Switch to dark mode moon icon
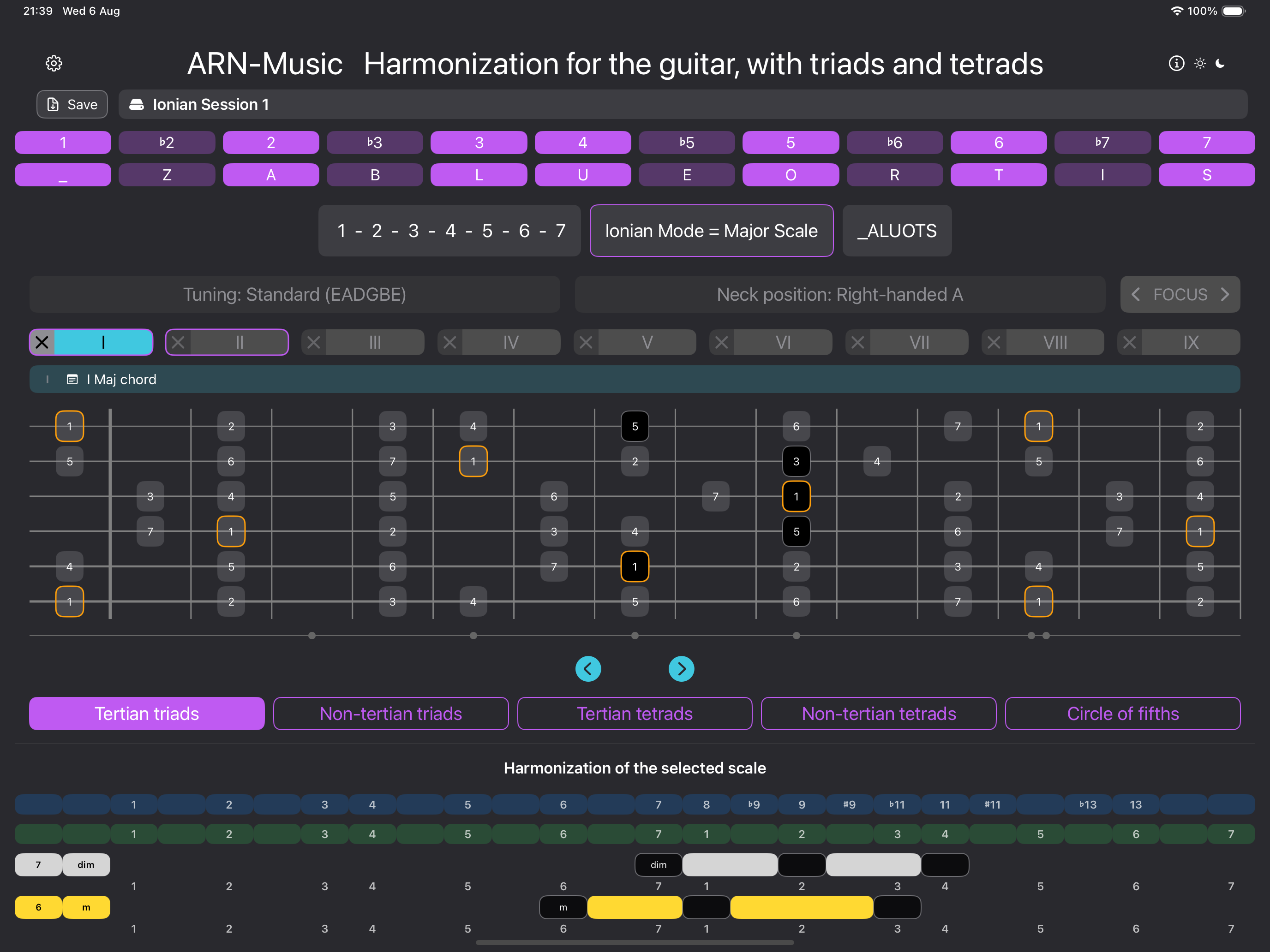This screenshot has width=1270, height=952. click(x=1221, y=63)
